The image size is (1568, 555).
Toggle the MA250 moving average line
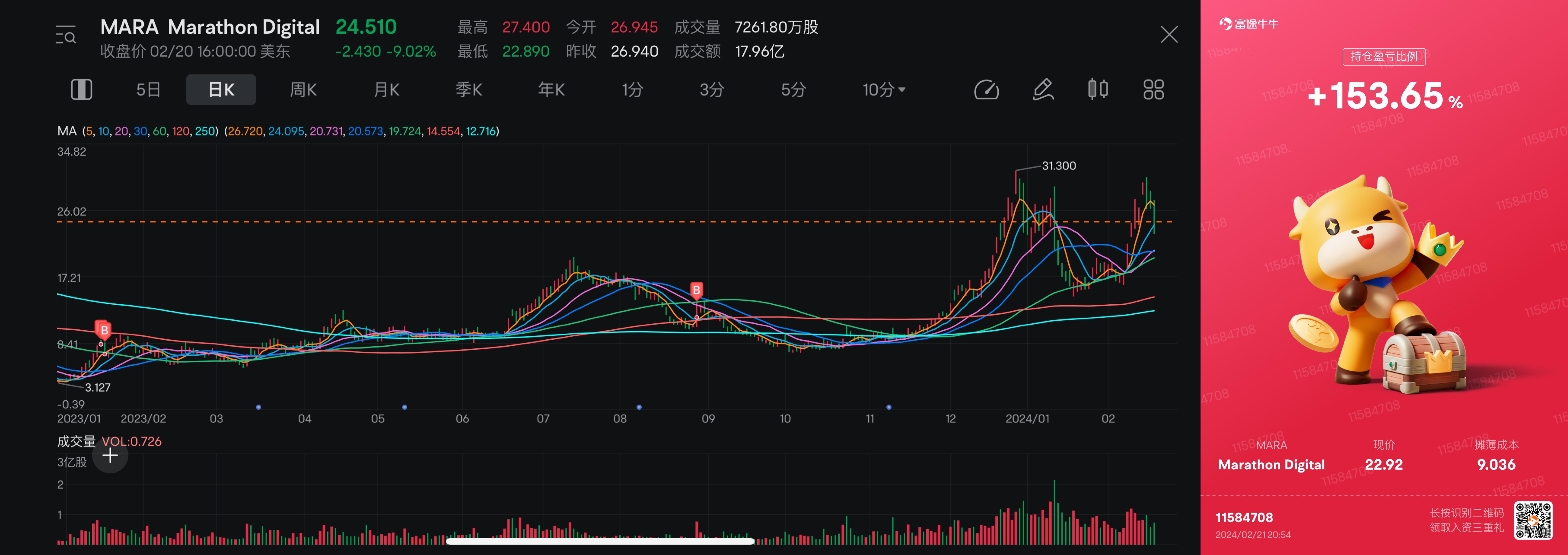pyautogui.click(x=205, y=131)
